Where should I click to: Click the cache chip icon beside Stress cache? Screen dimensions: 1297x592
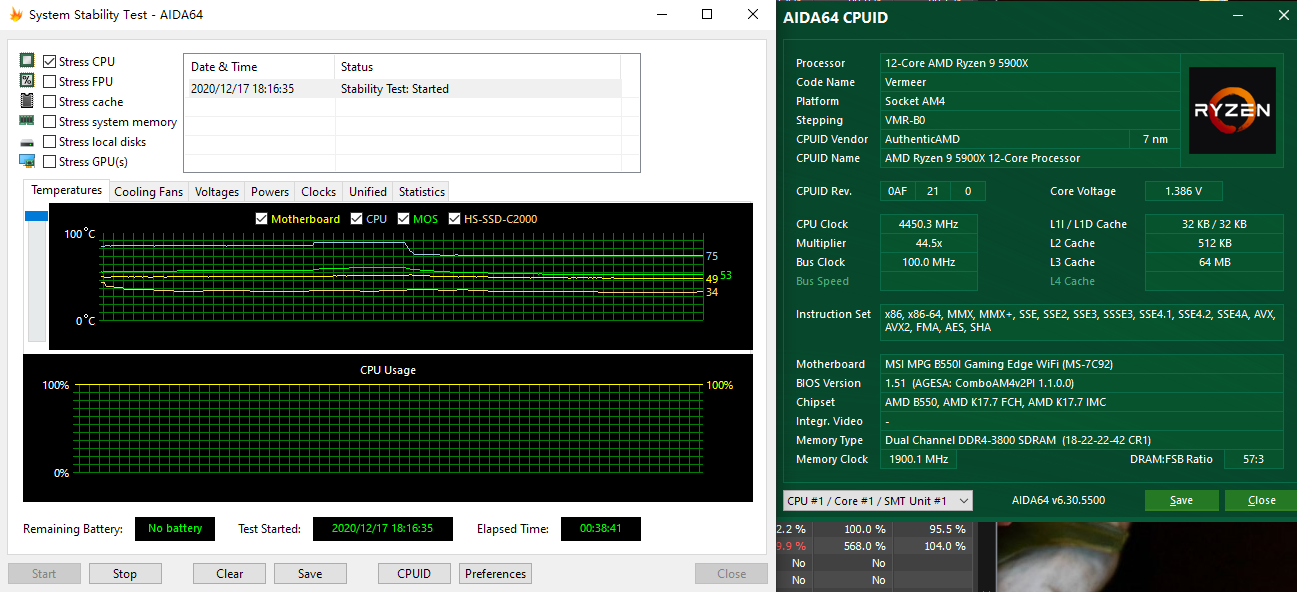pos(27,101)
